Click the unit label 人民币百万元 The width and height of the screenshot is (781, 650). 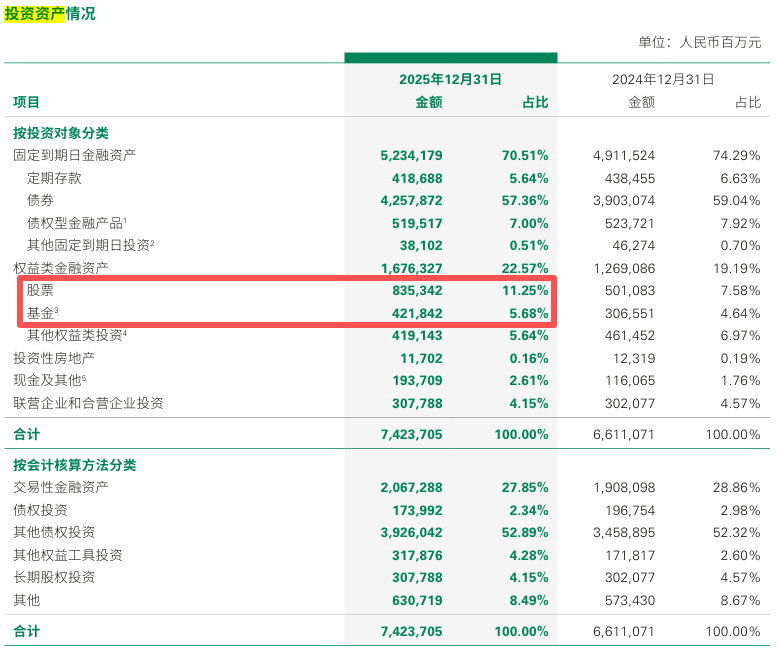tap(720, 42)
